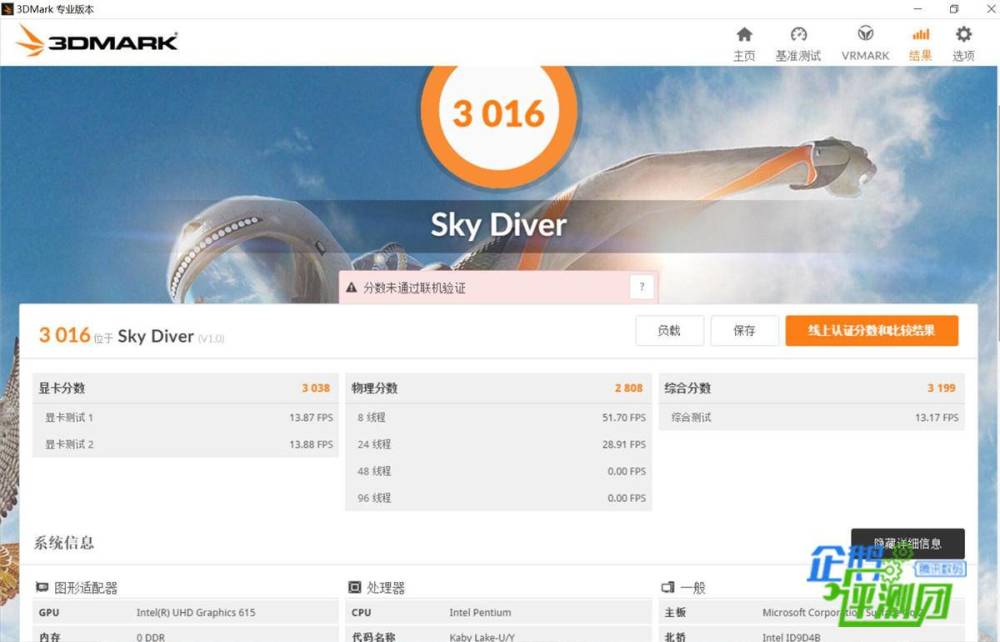The width and height of the screenshot is (1000, 642).
Task: Open the 基准测试 benchmarks tab
Action: coord(798,44)
